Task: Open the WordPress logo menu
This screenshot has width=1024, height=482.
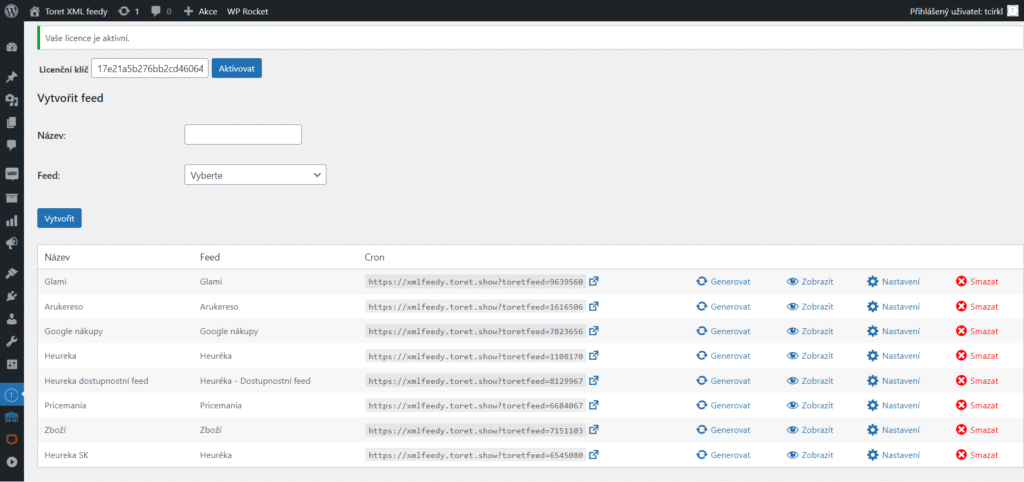Action: click(x=11, y=11)
